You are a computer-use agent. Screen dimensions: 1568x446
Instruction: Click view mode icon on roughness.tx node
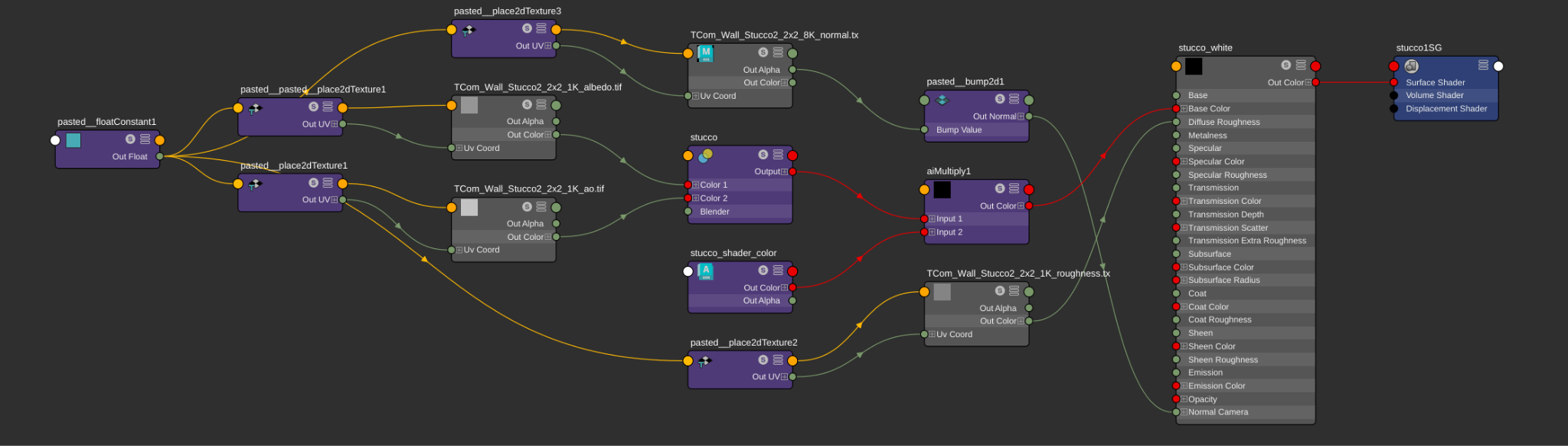1014,291
